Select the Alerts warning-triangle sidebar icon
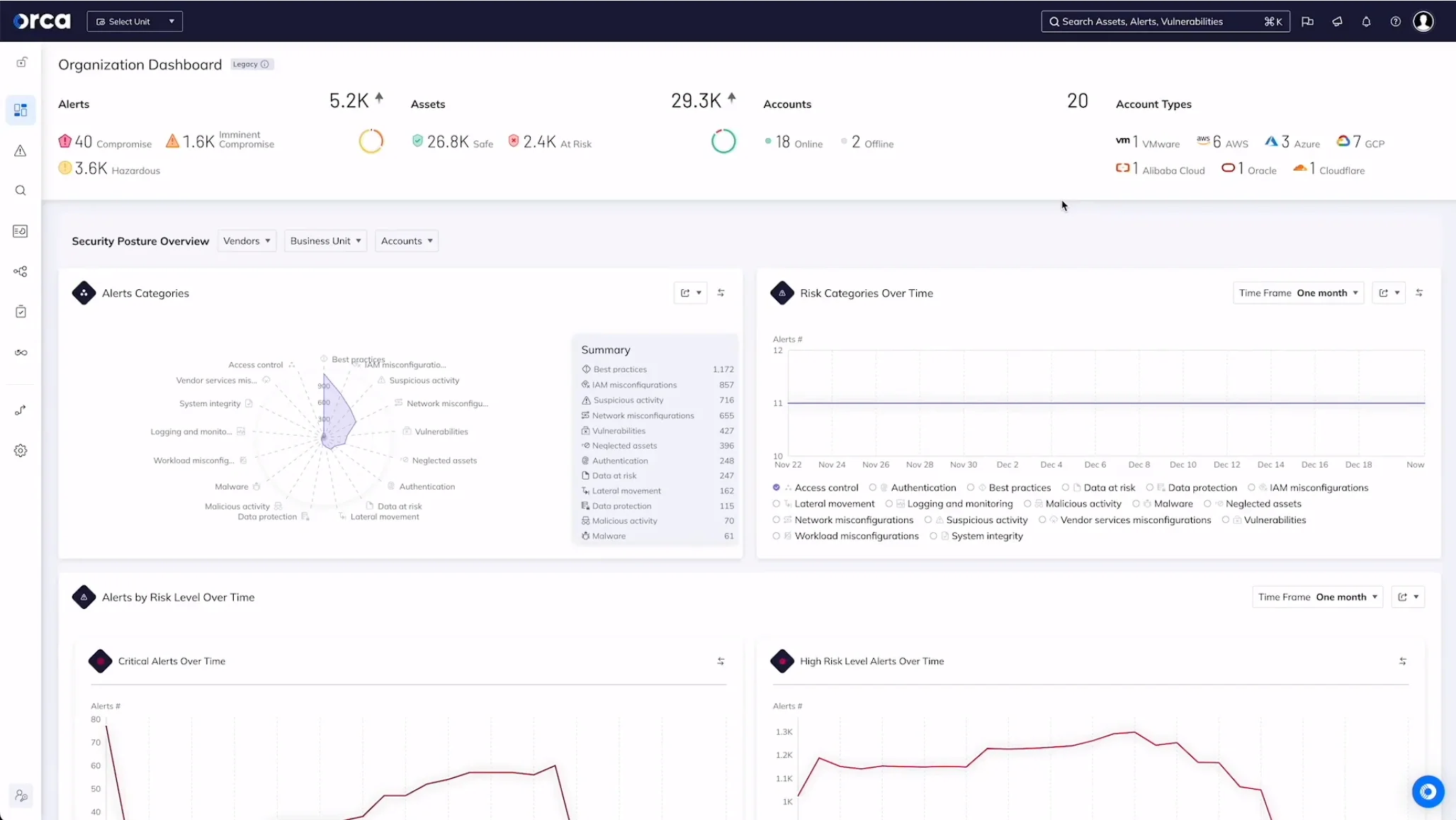This screenshot has width=1456, height=820. tap(21, 151)
